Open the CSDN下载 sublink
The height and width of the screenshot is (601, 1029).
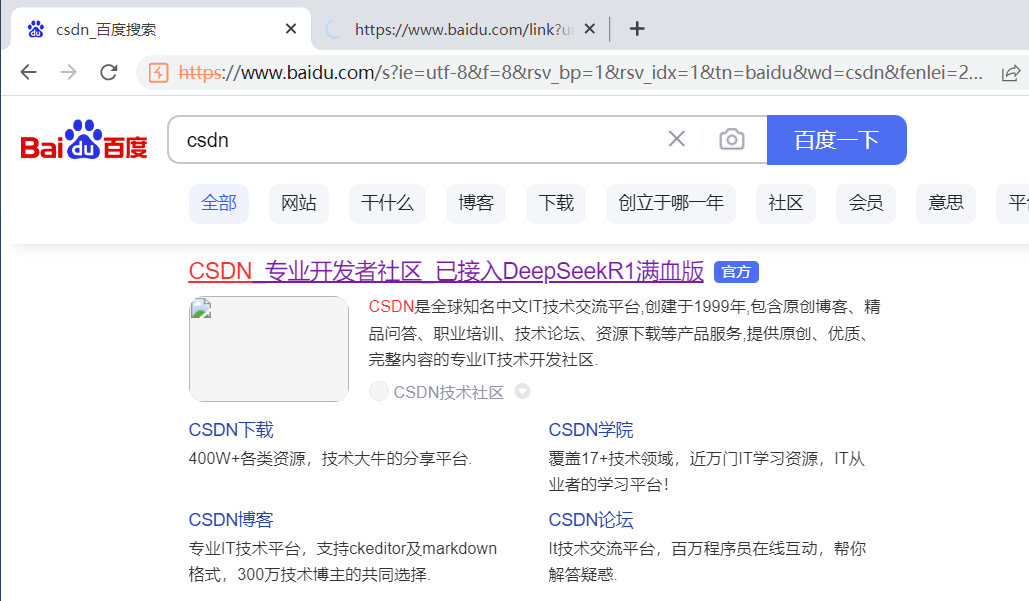tap(231, 430)
